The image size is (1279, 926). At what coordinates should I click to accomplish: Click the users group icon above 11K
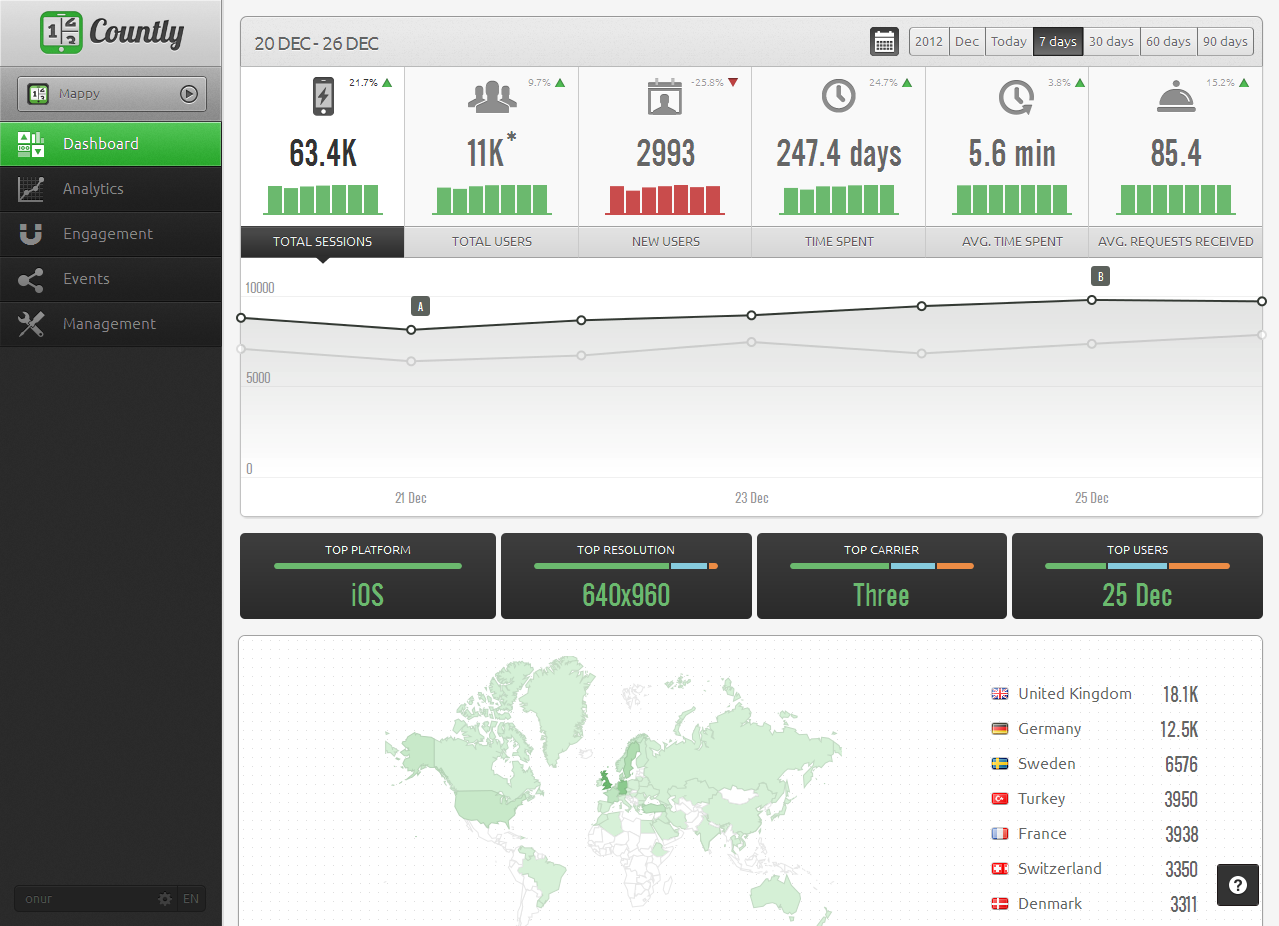[x=492, y=98]
